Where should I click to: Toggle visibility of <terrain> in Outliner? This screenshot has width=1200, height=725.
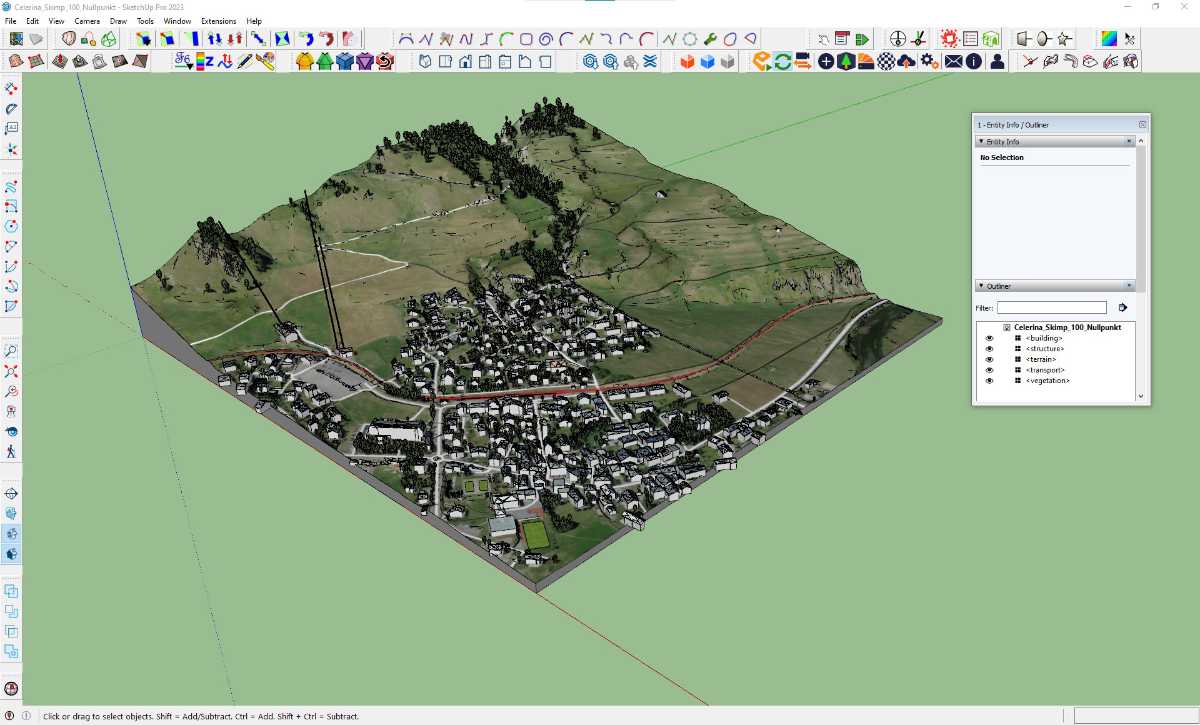coord(989,359)
